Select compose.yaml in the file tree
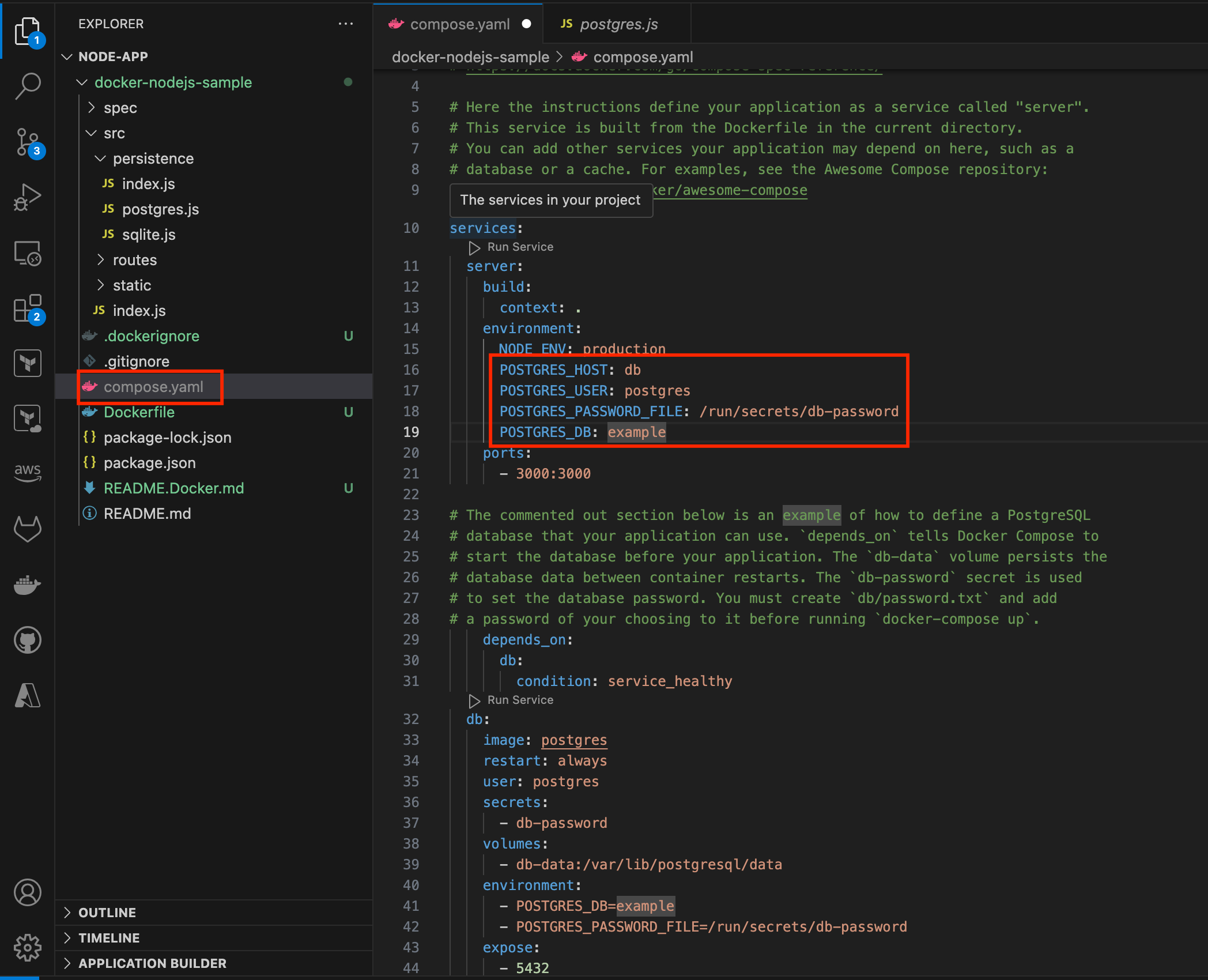Screen dimensions: 1208x980 coord(153,386)
